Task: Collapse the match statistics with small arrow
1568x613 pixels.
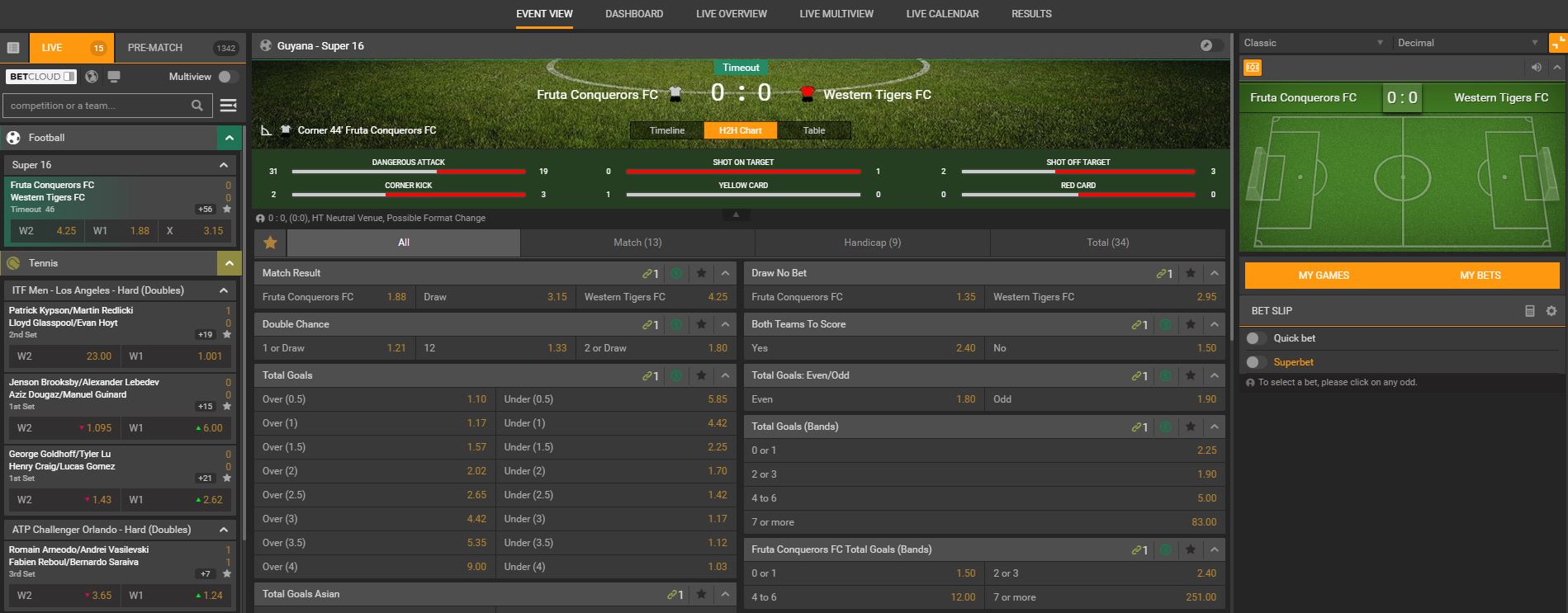Action: [x=736, y=215]
